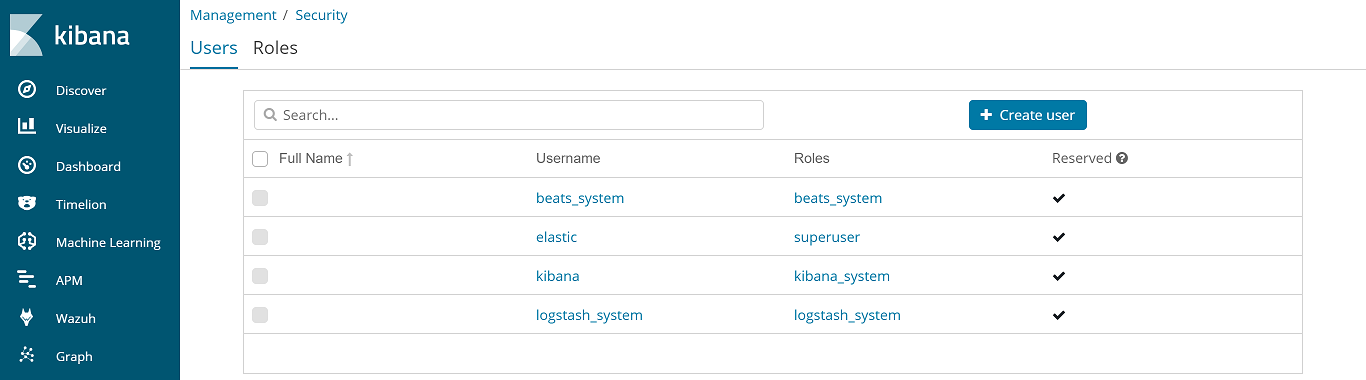Click the Kibana logo
The height and width of the screenshot is (380, 1366).
click(70, 35)
